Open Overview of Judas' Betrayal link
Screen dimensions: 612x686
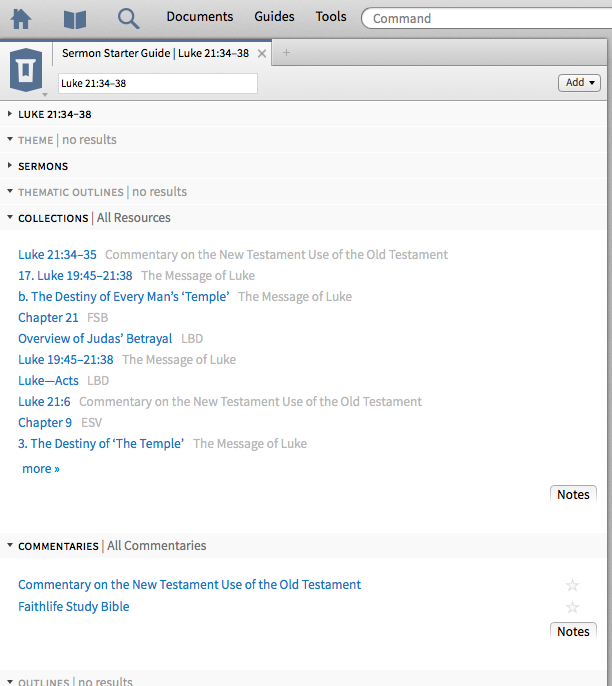[x=95, y=339]
